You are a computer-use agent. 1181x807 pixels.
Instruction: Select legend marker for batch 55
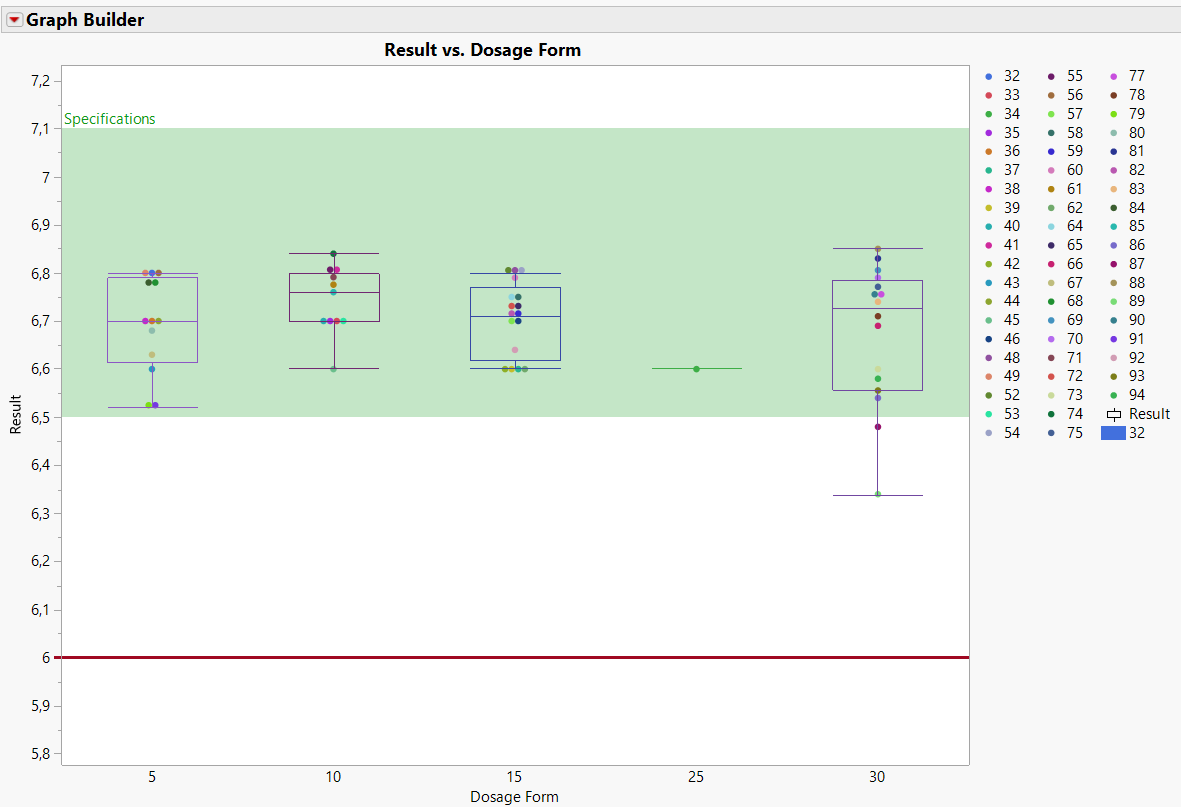point(1051,77)
